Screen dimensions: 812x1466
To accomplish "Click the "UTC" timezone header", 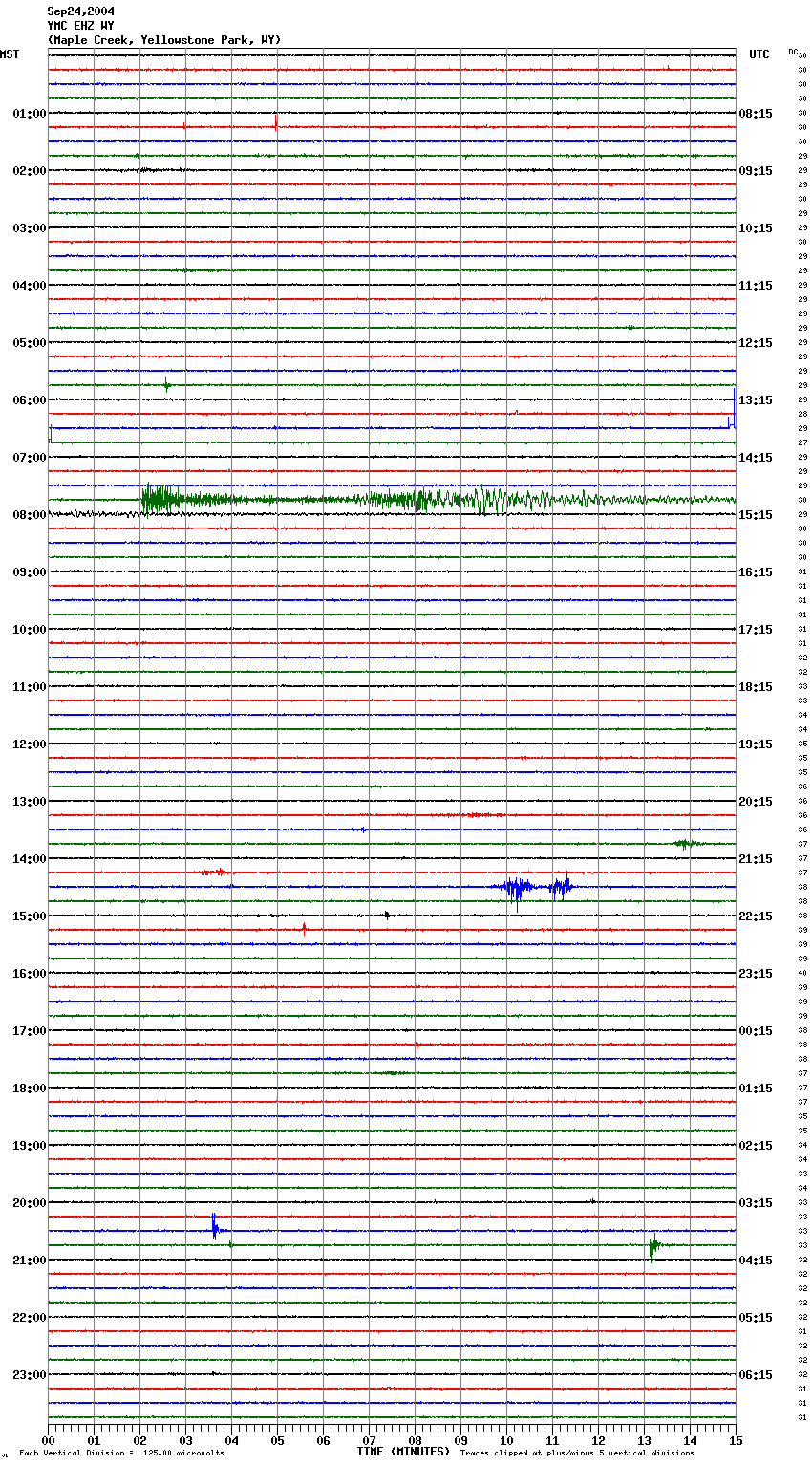I will pyautogui.click(x=759, y=54).
